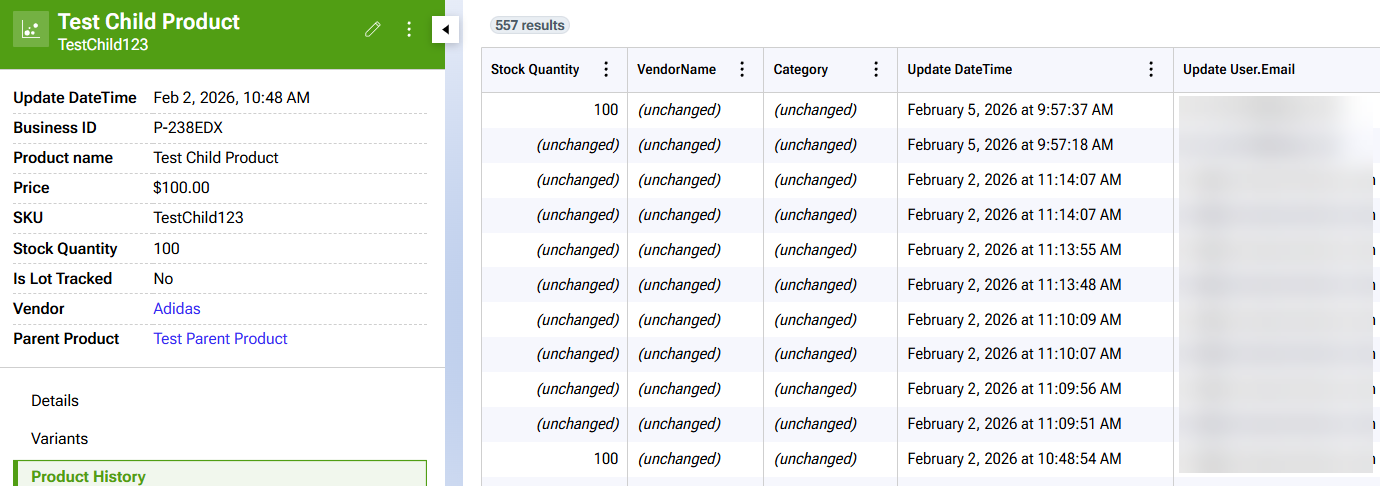Select the Product History tab

pyautogui.click(x=88, y=476)
